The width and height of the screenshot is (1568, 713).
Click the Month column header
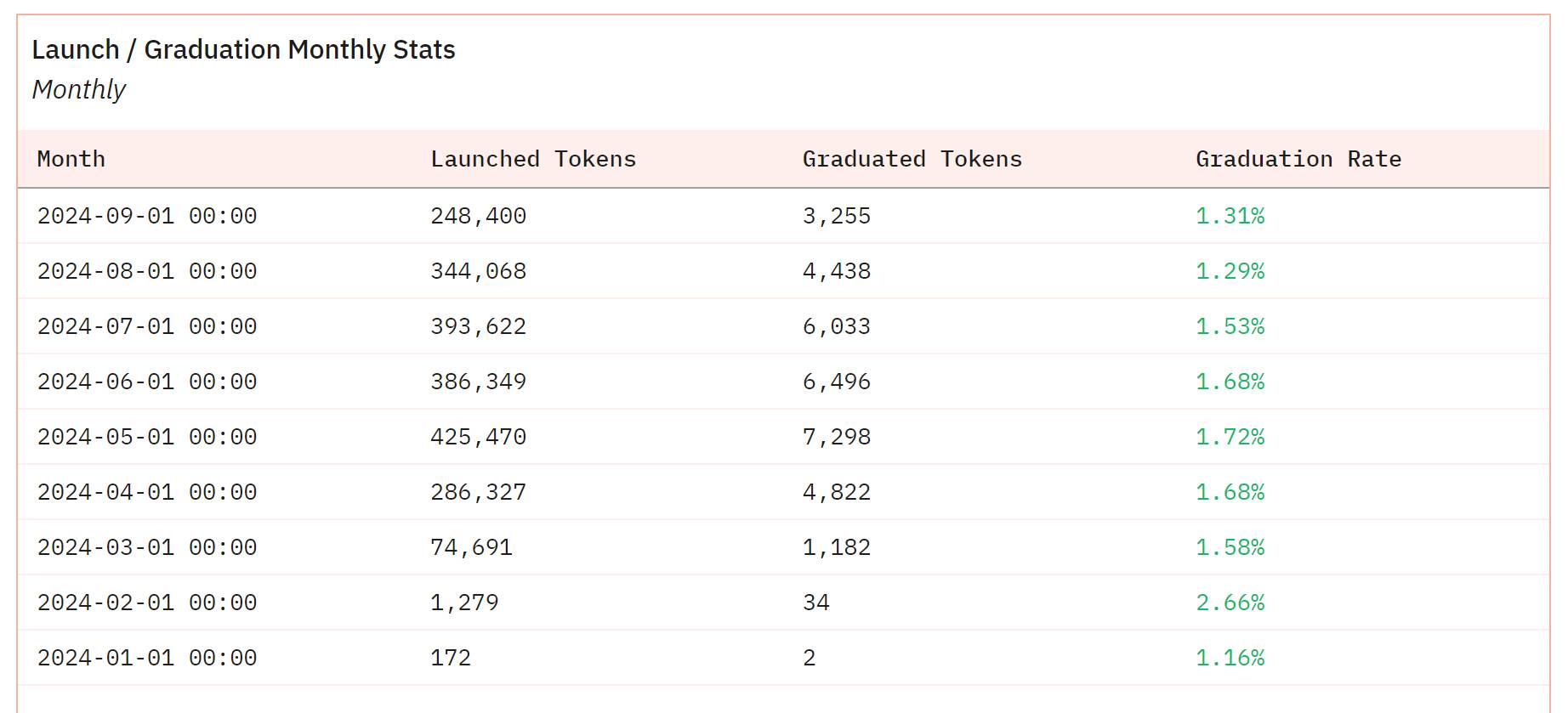tap(71, 159)
